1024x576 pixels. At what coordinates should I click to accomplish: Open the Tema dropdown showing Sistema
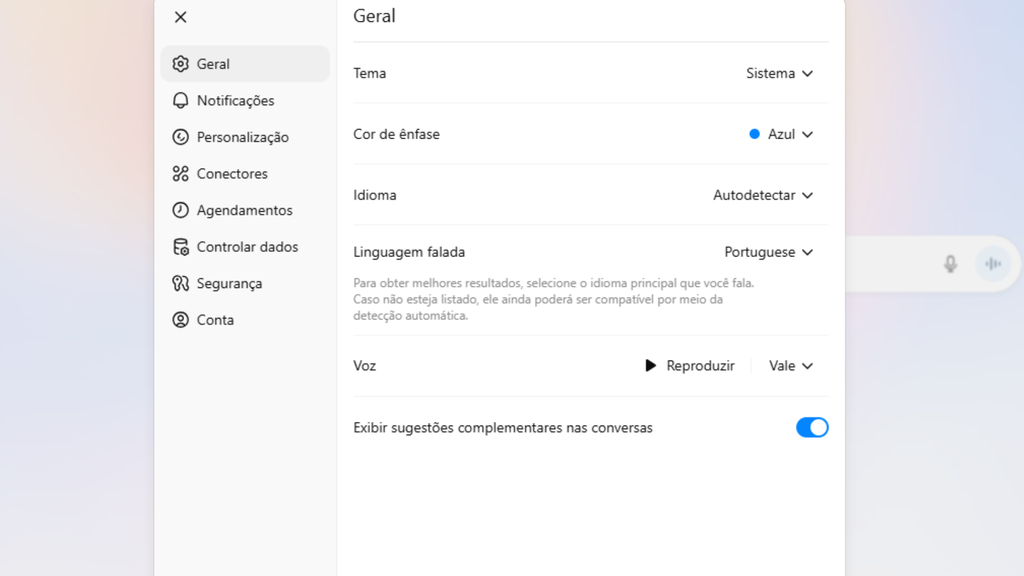[x=780, y=73]
